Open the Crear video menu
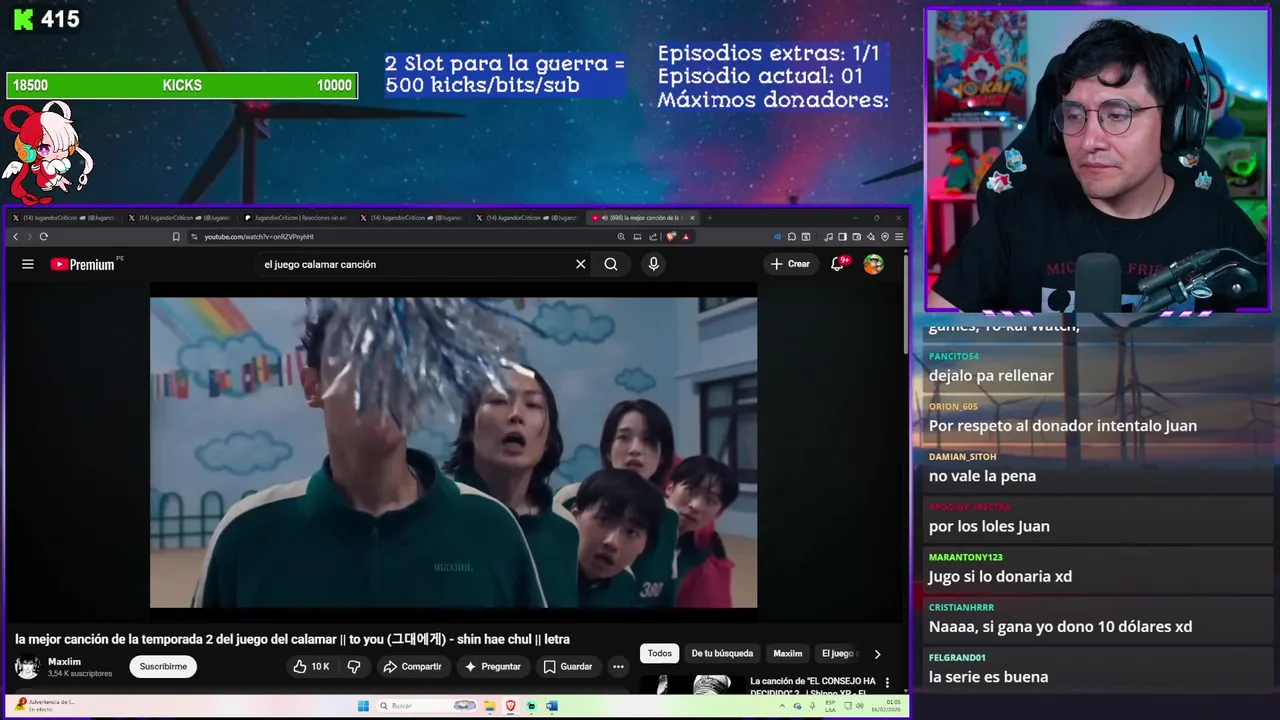 [790, 264]
